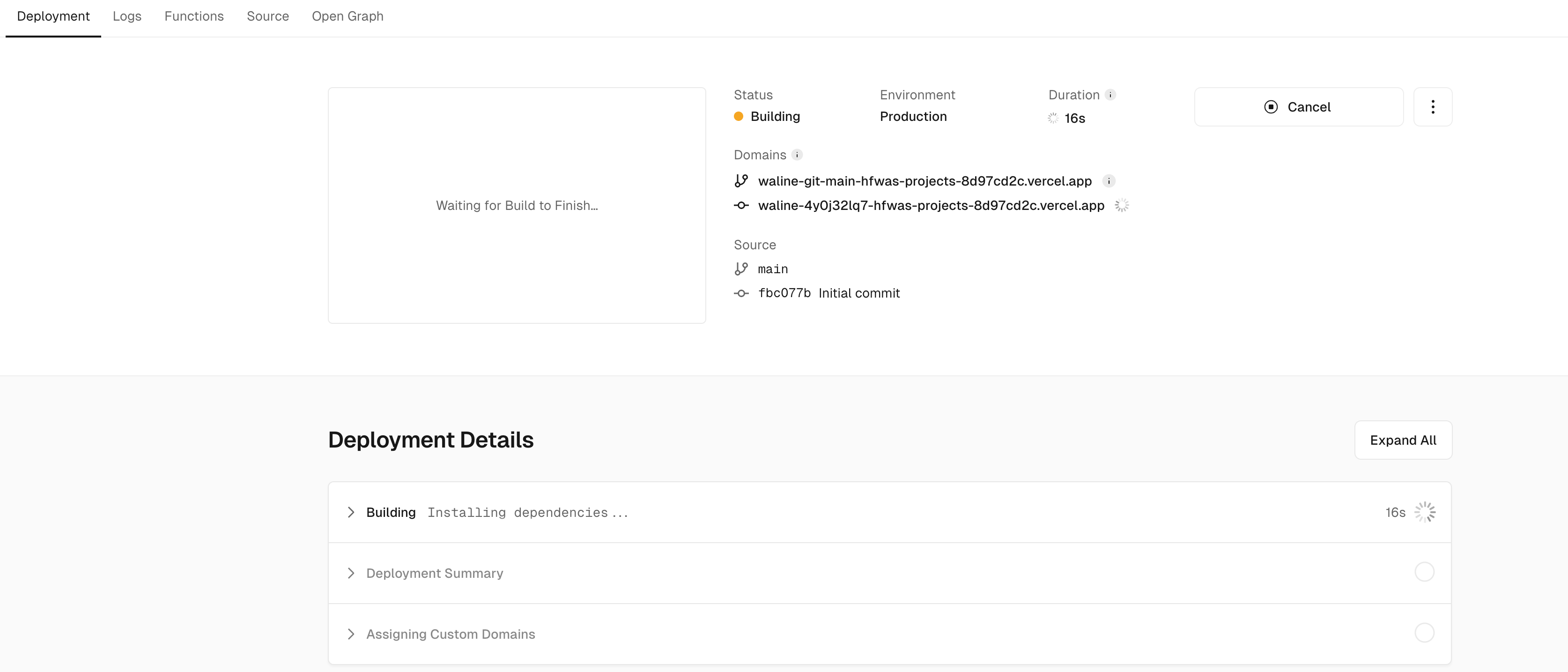Click the three-dot more options button

coord(1432,107)
